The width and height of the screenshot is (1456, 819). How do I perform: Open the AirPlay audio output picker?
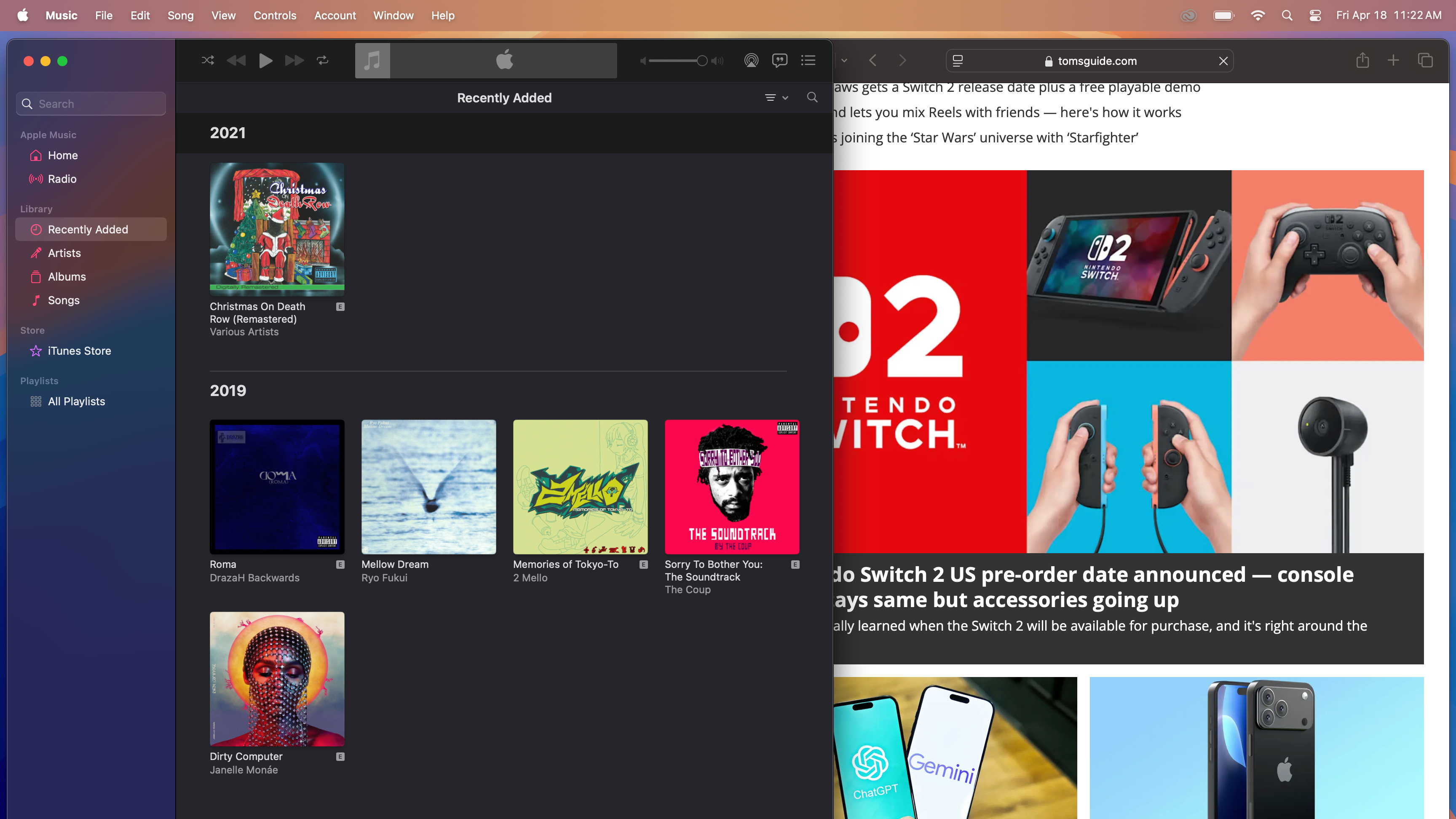pyautogui.click(x=751, y=61)
